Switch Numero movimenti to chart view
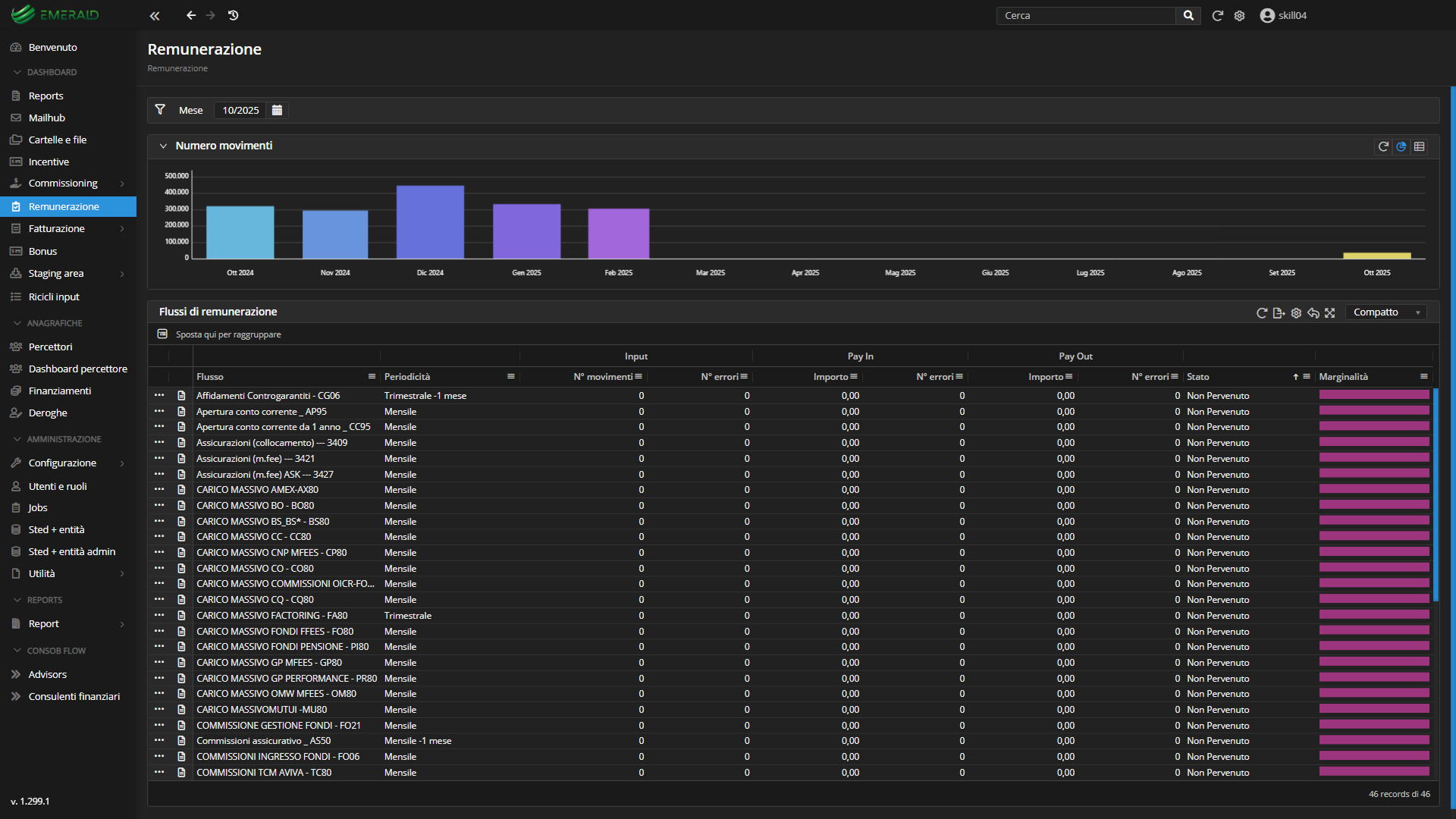Screen dimensions: 1456x819 point(1401,146)
